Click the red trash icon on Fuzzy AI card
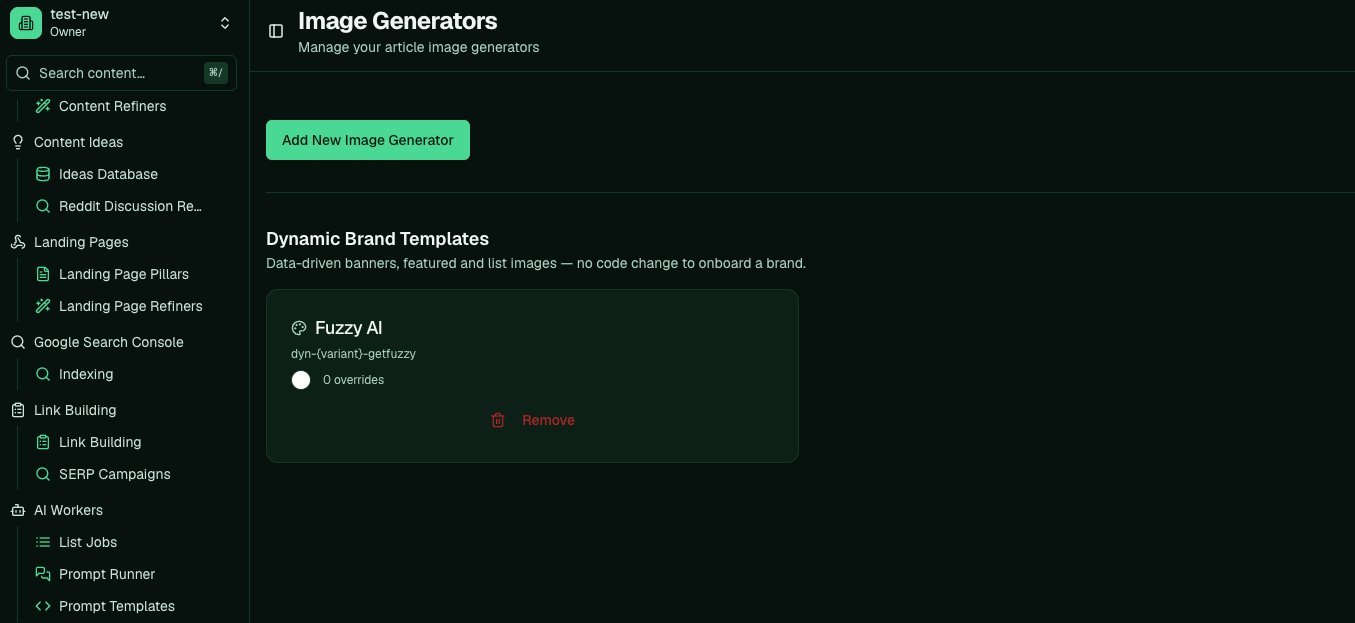The image size is (1355, 623). pyautogui.click(x=498, y=420)
